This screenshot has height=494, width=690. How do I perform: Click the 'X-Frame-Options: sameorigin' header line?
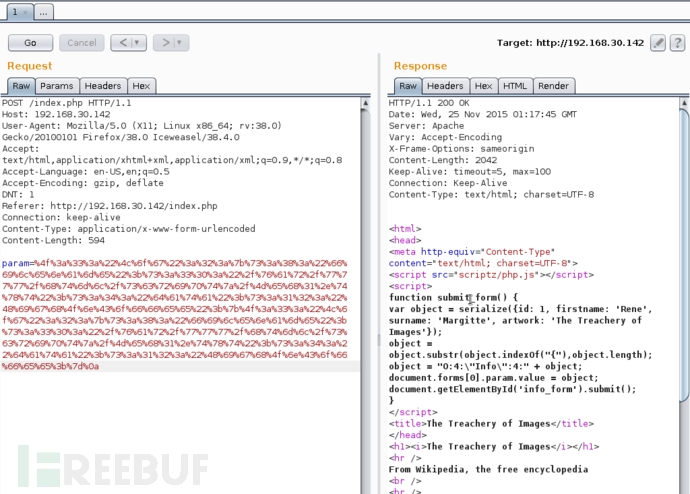point(462,149)
